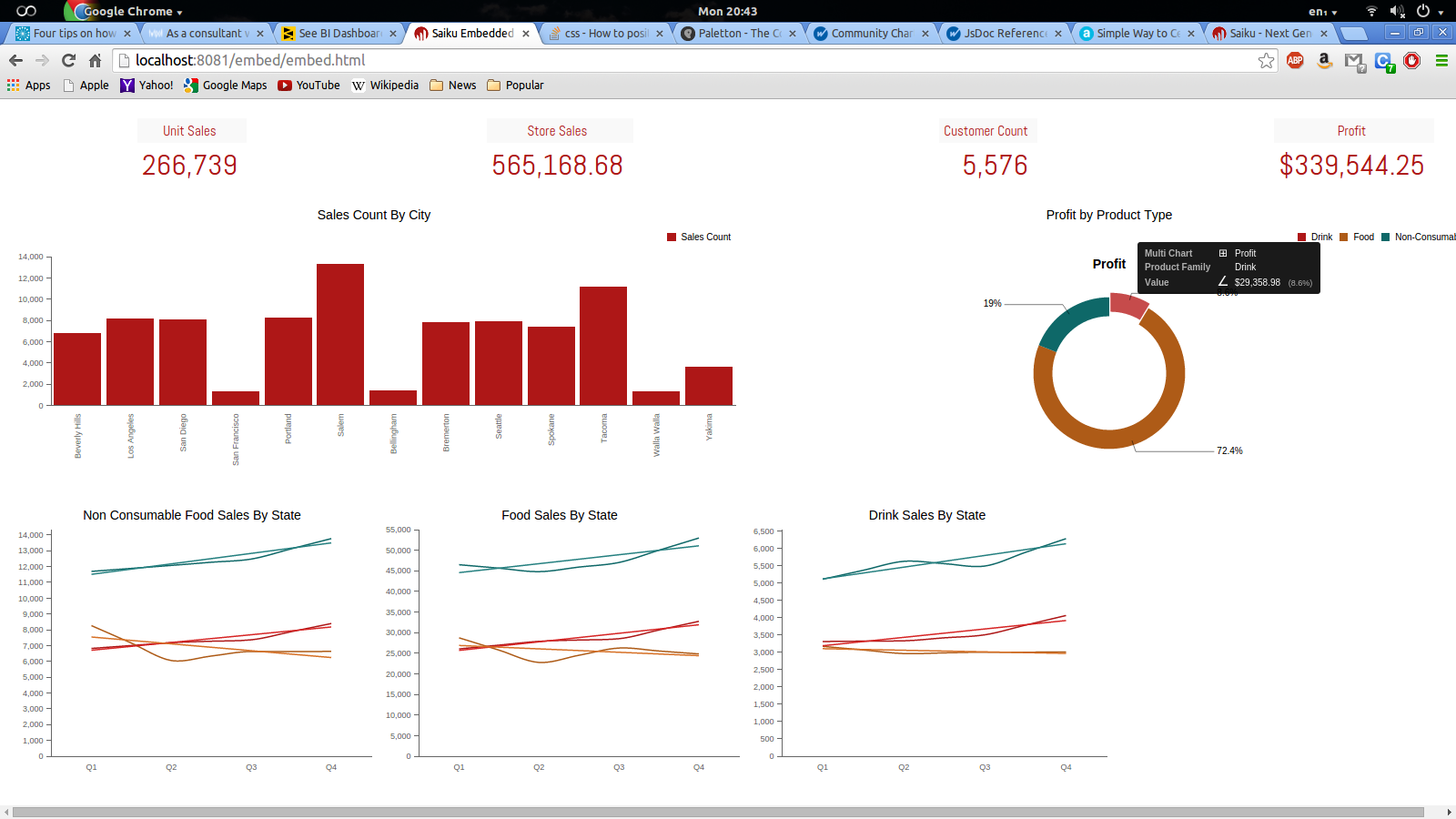1456x819 pixels.
Task: Open the red stop-hand extension icon
Action: pyautogui.click(x=1412, y=60)
